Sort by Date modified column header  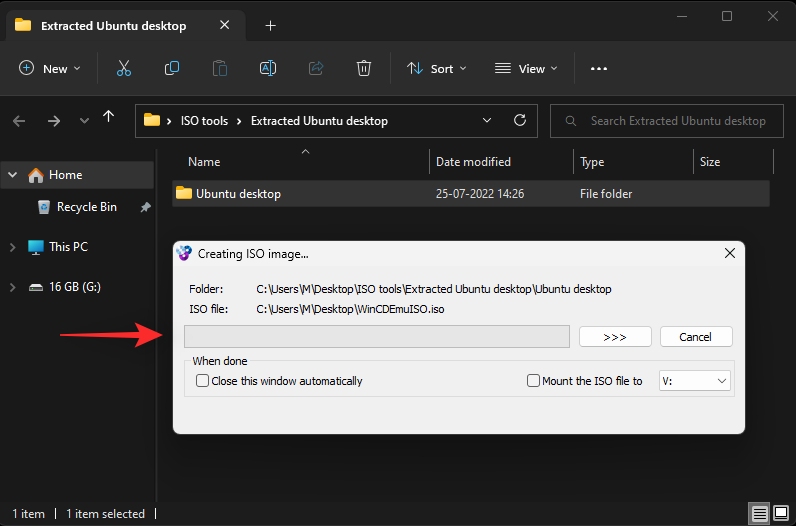473,161
